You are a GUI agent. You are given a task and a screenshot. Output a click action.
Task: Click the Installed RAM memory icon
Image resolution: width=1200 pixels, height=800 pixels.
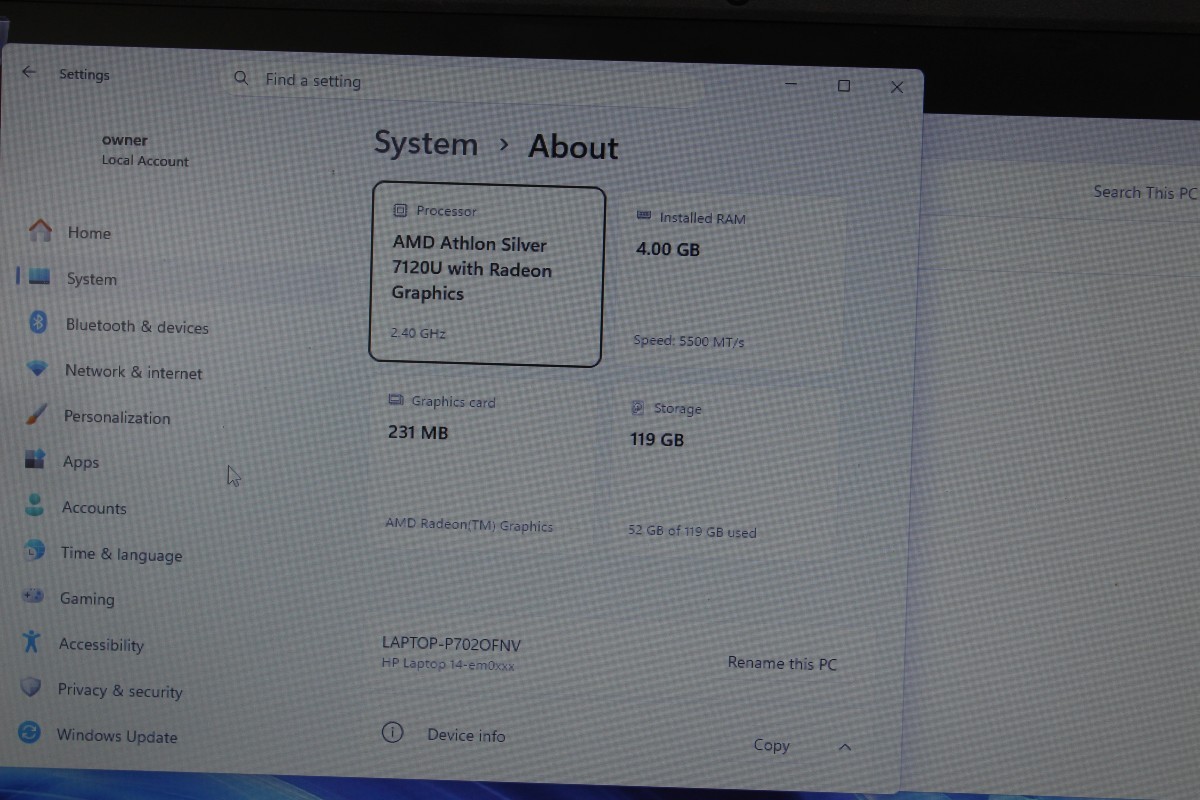644,216
